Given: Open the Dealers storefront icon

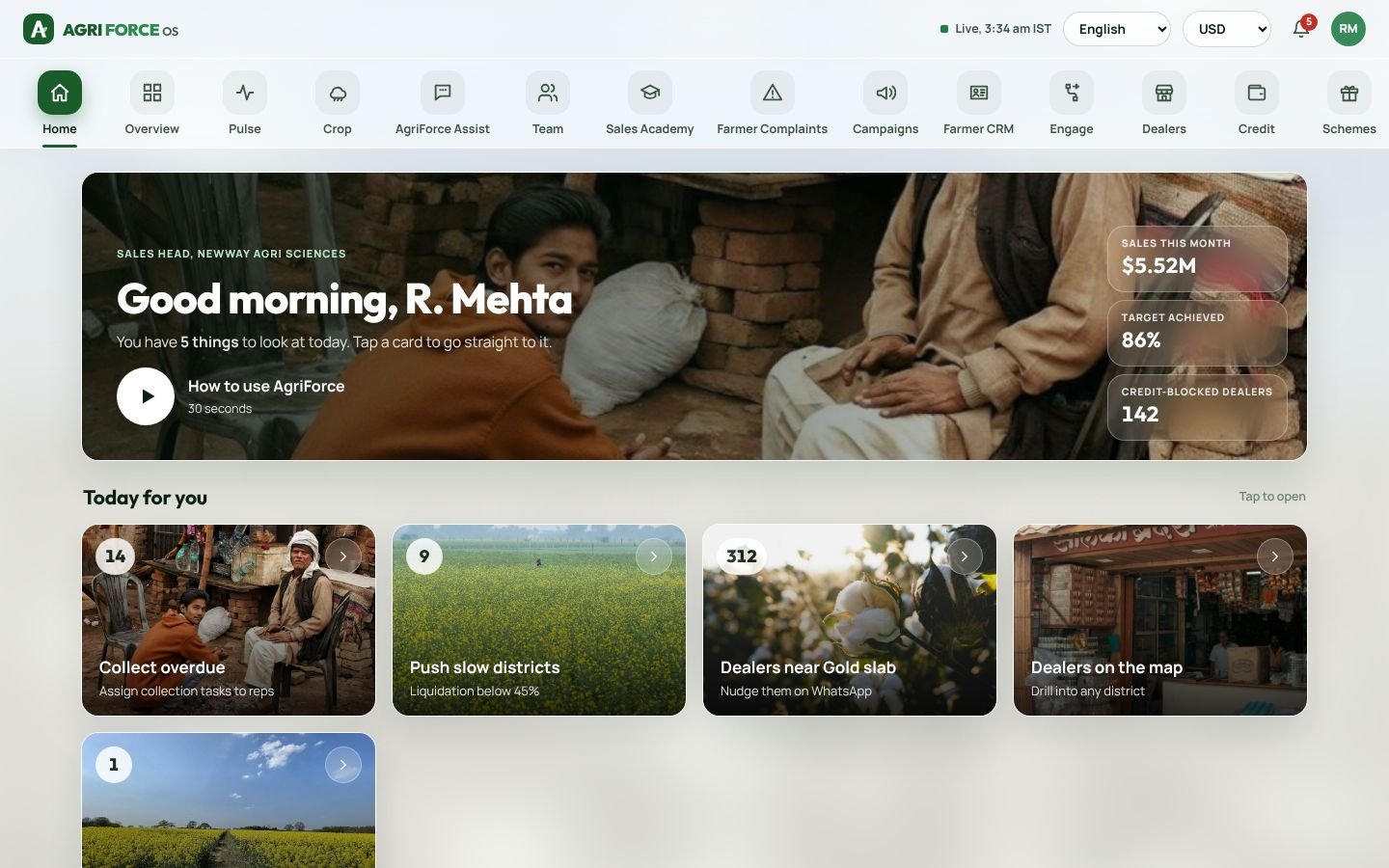Looking at the screenshot, I should click(1164, 93).
